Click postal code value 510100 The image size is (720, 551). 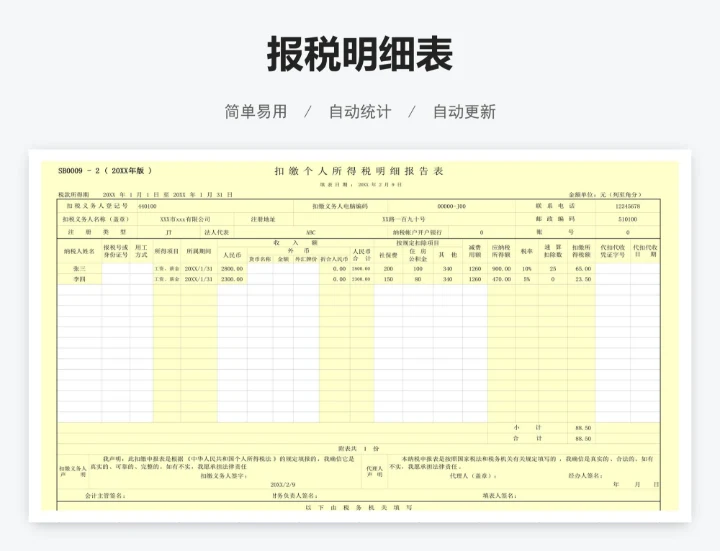[x=628, y=219]
